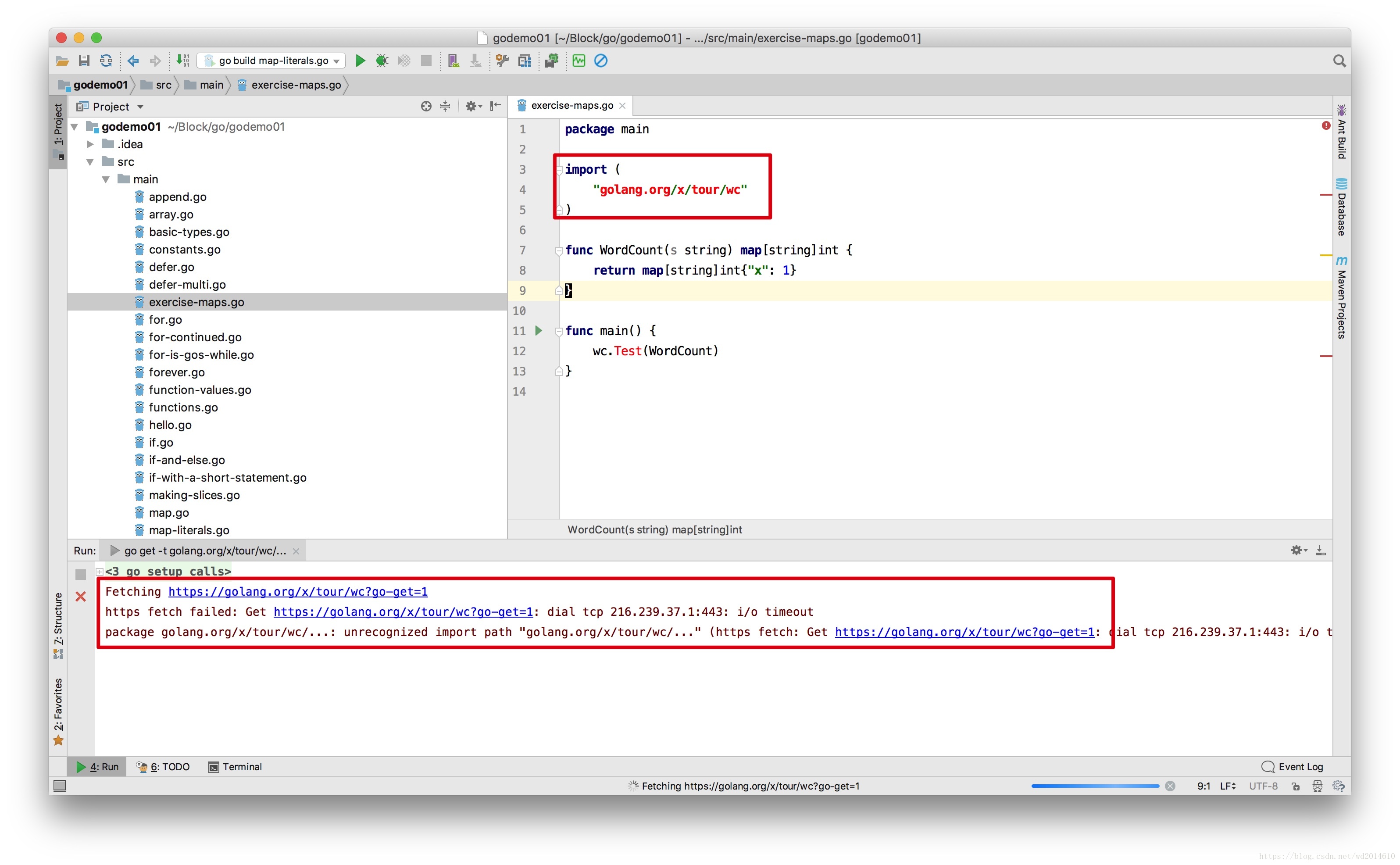The image size is (1400, 865).
Task: Click Scroll from Source crosshair icon
Action: click(426, 107)
